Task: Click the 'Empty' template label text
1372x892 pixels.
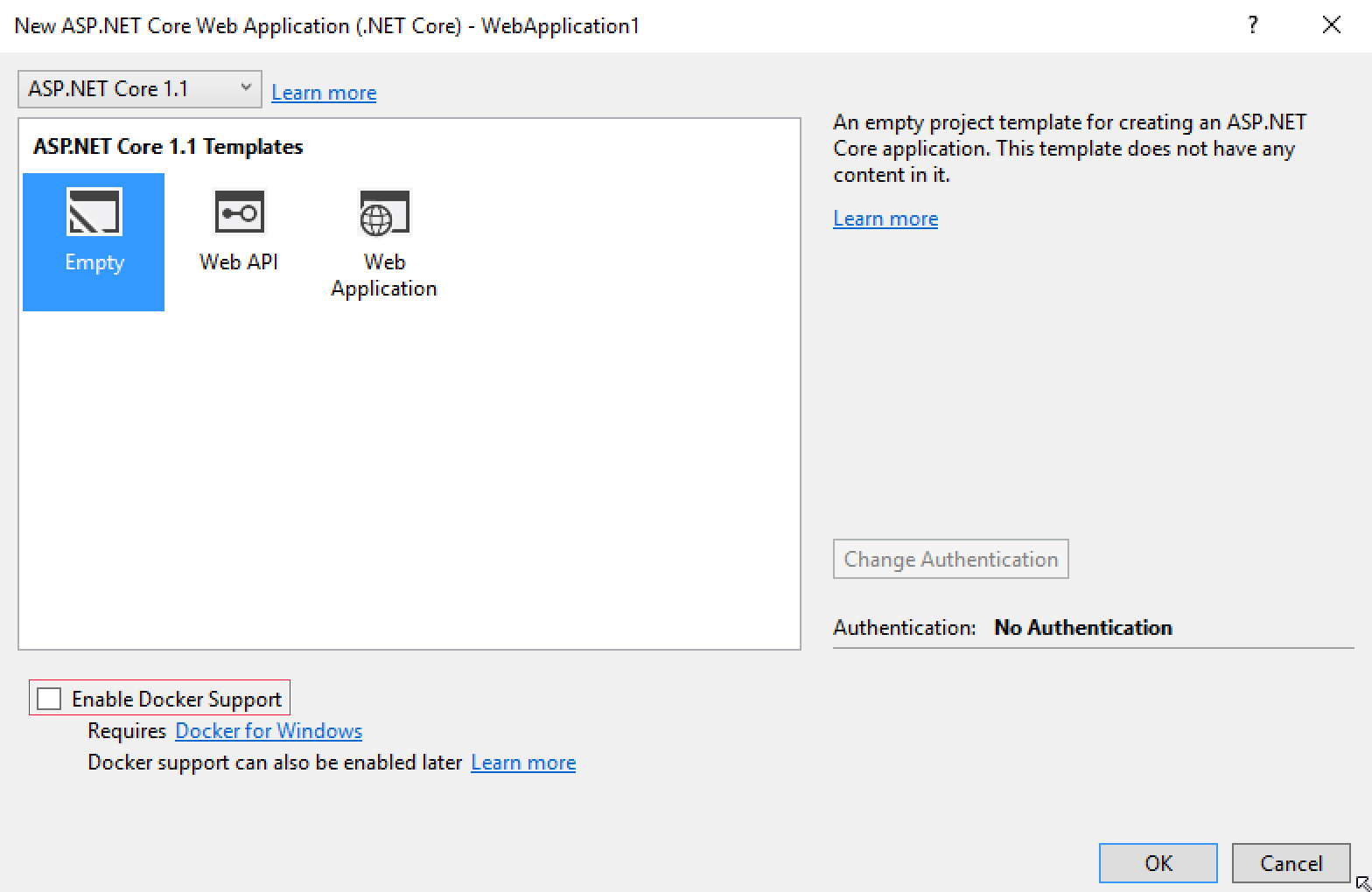Action: (x=94, y=262)
